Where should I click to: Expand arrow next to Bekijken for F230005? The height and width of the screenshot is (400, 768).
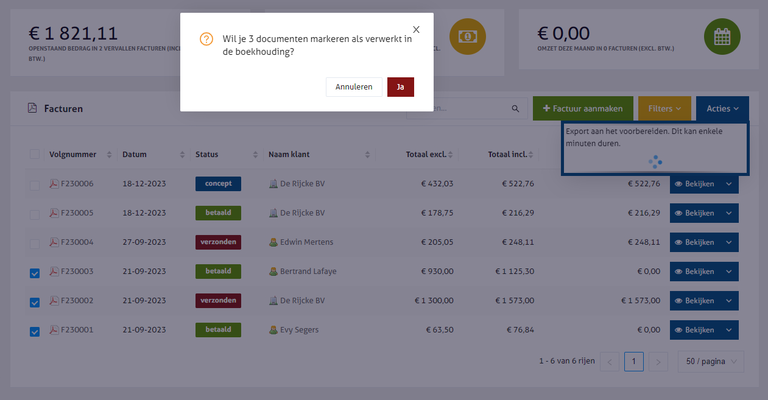[728, 213]
